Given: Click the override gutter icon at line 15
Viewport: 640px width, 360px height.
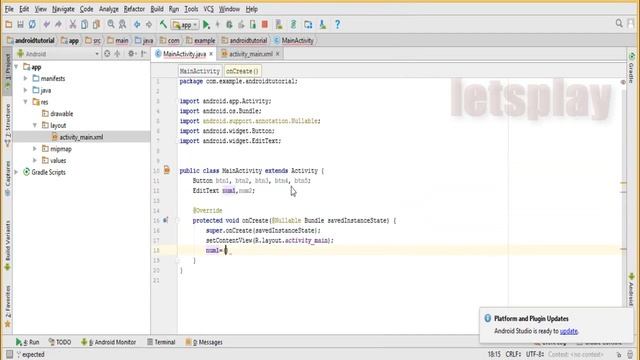Looking at the screenshot, I should click(166, 220).
